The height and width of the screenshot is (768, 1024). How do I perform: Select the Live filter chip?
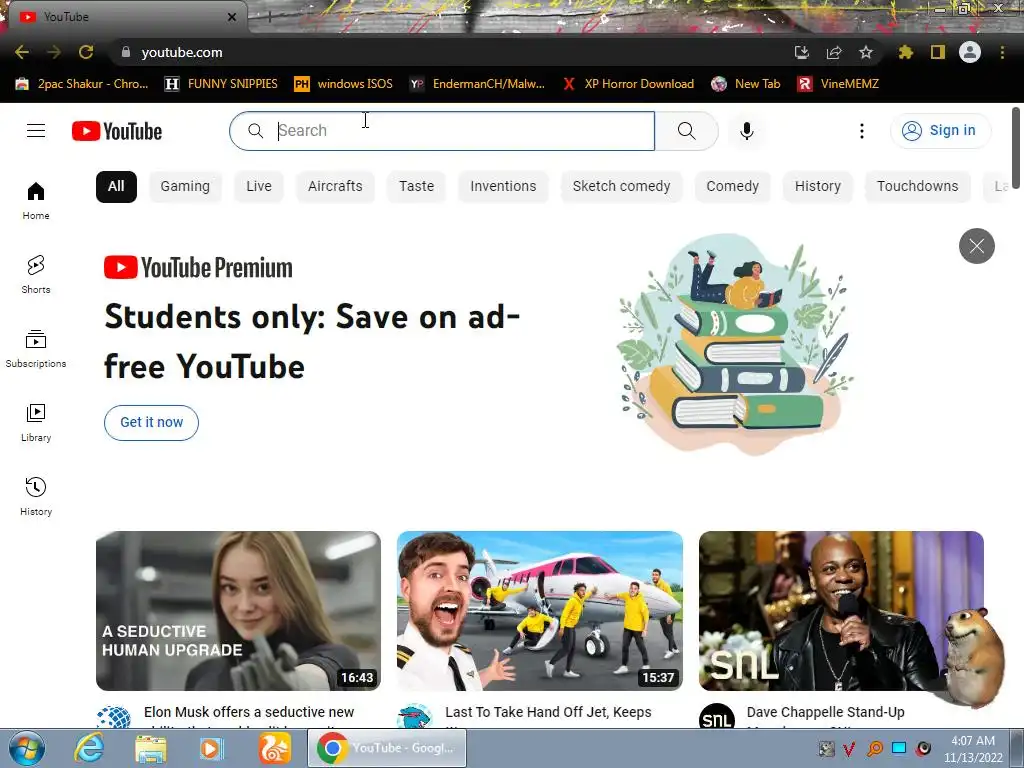point(259,186)
